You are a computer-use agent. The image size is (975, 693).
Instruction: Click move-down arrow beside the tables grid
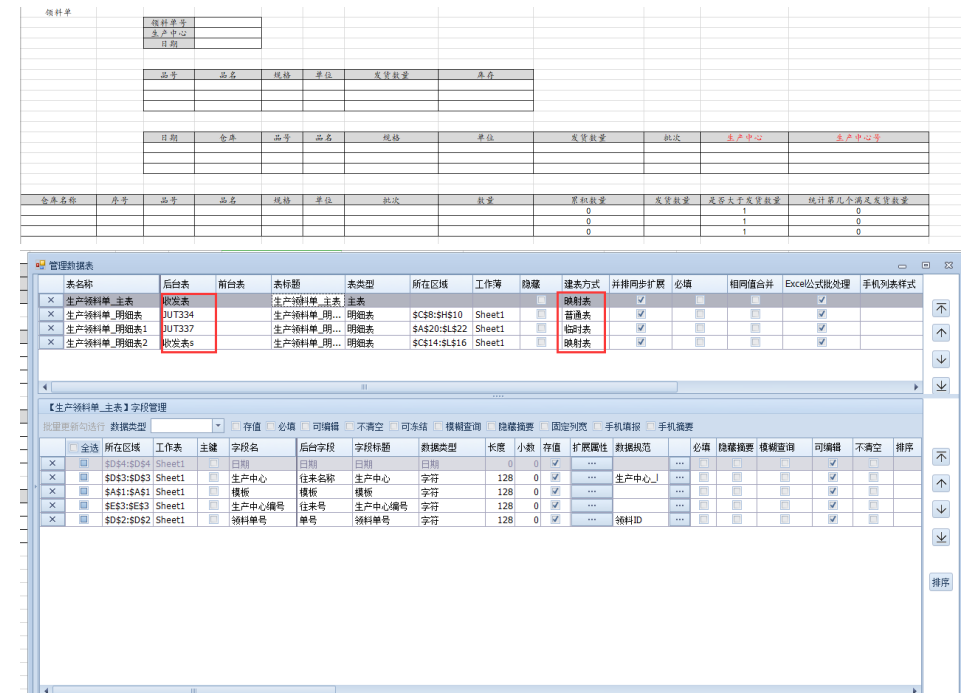coord(940,359)
